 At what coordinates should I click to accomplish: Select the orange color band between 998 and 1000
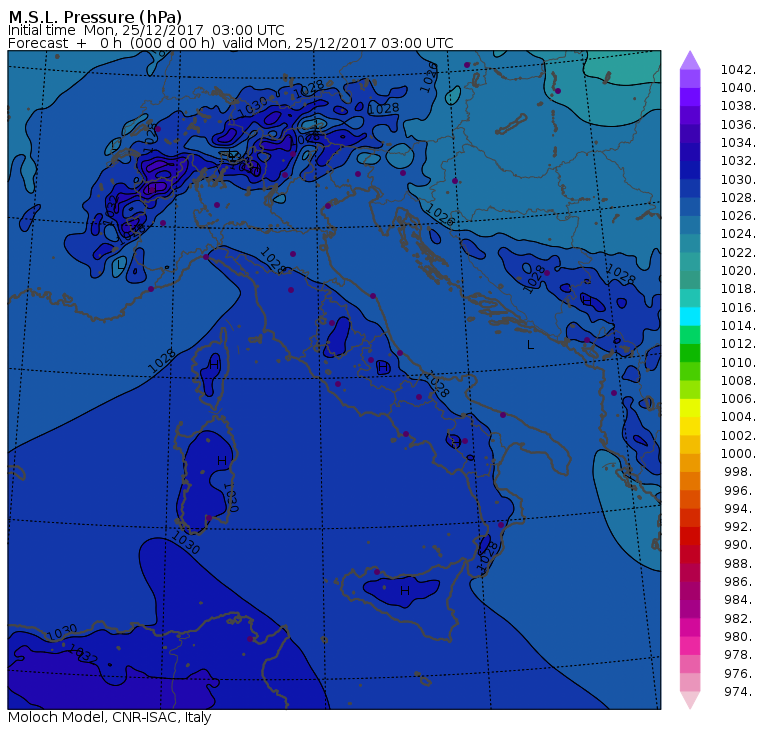tap(690, 463)
